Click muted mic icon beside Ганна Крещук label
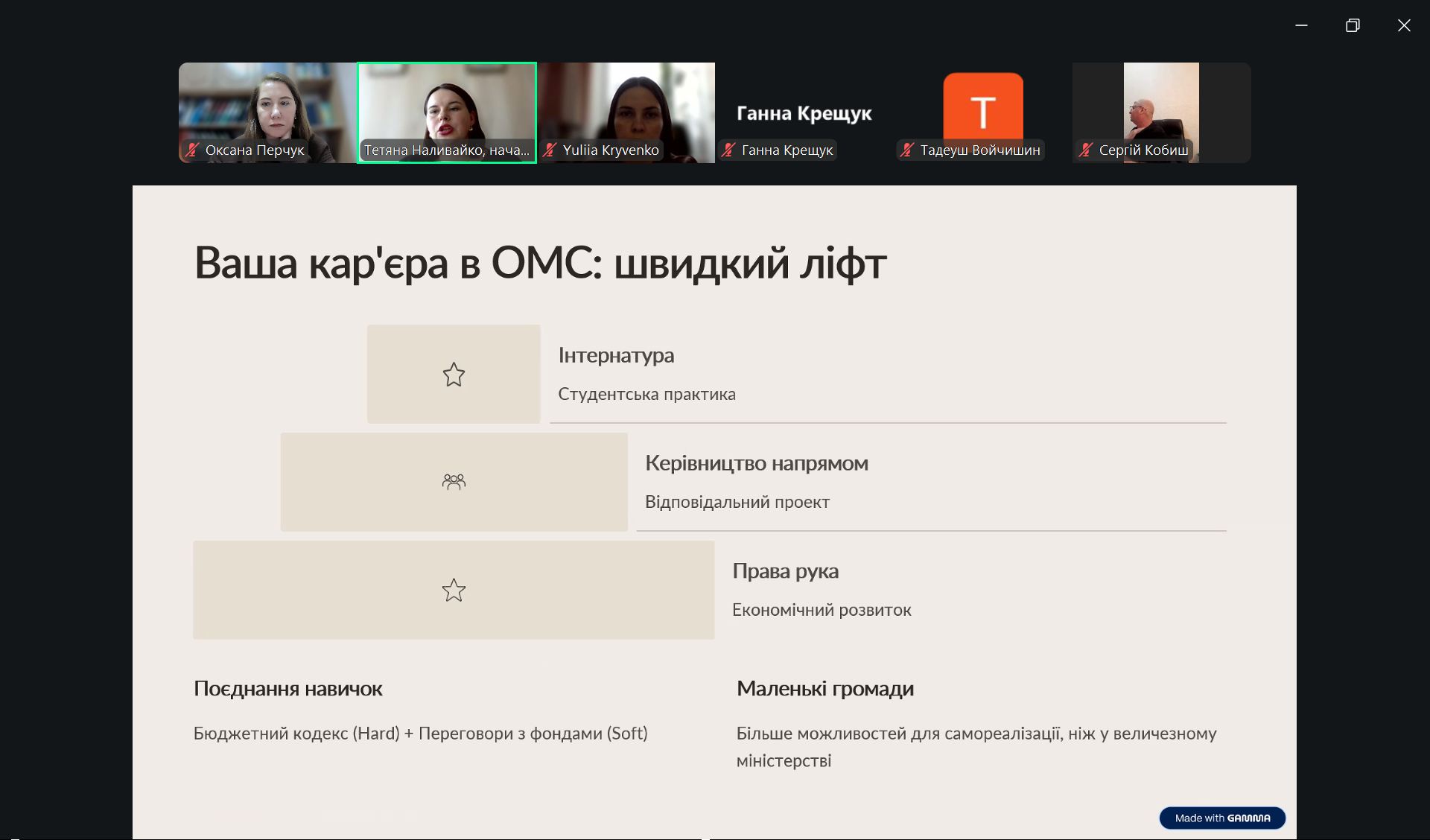The width and height of the screenshot is (1430, 840). pos(728,150)
